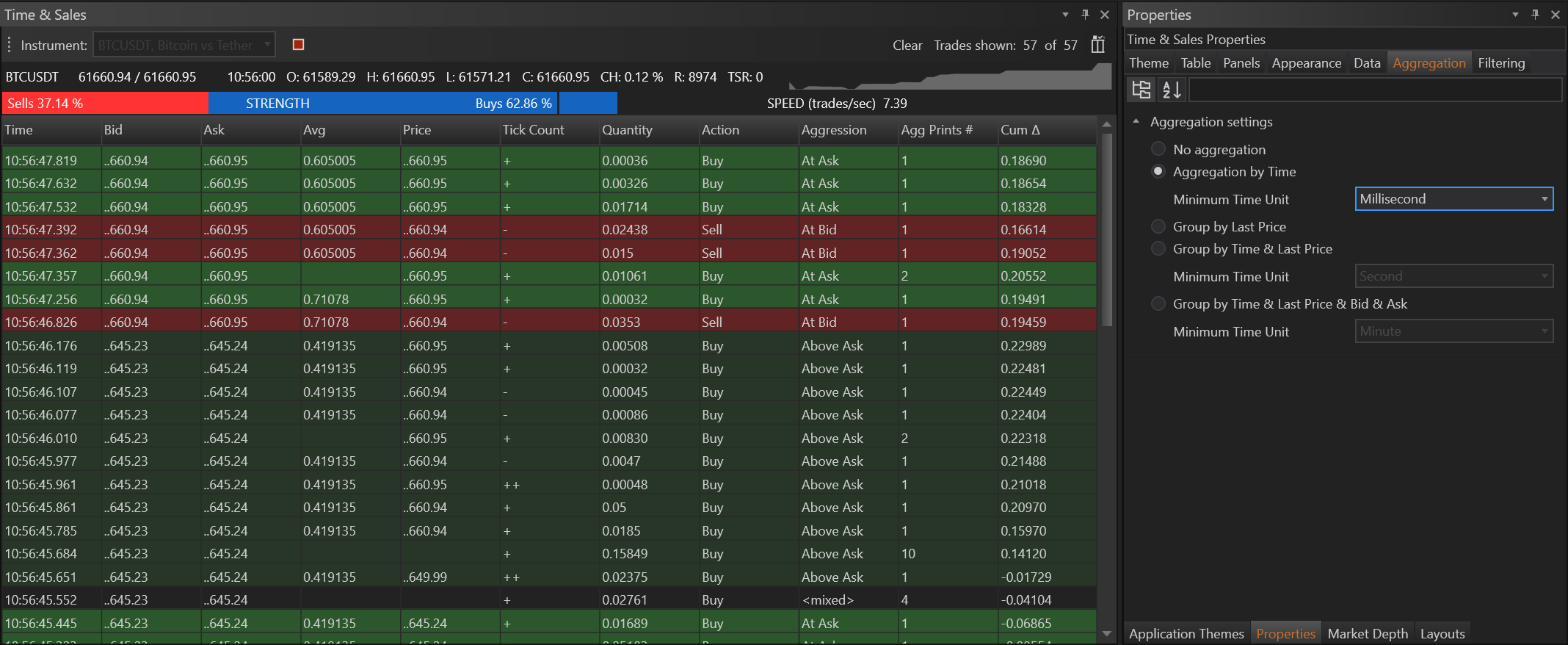Click the categorized view icon in Properties
Viewport: 1568px width, 645px height.
[x=1141, y=90]
